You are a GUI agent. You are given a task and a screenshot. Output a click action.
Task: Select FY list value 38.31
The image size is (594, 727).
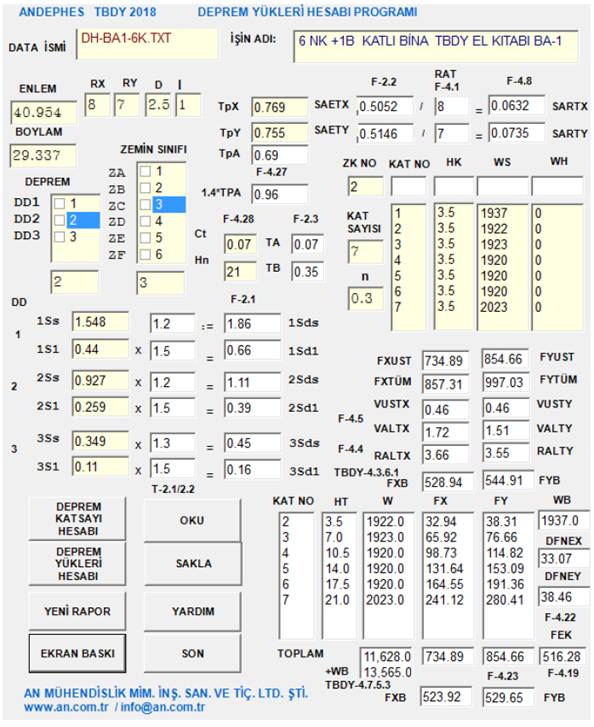(501, 522)
